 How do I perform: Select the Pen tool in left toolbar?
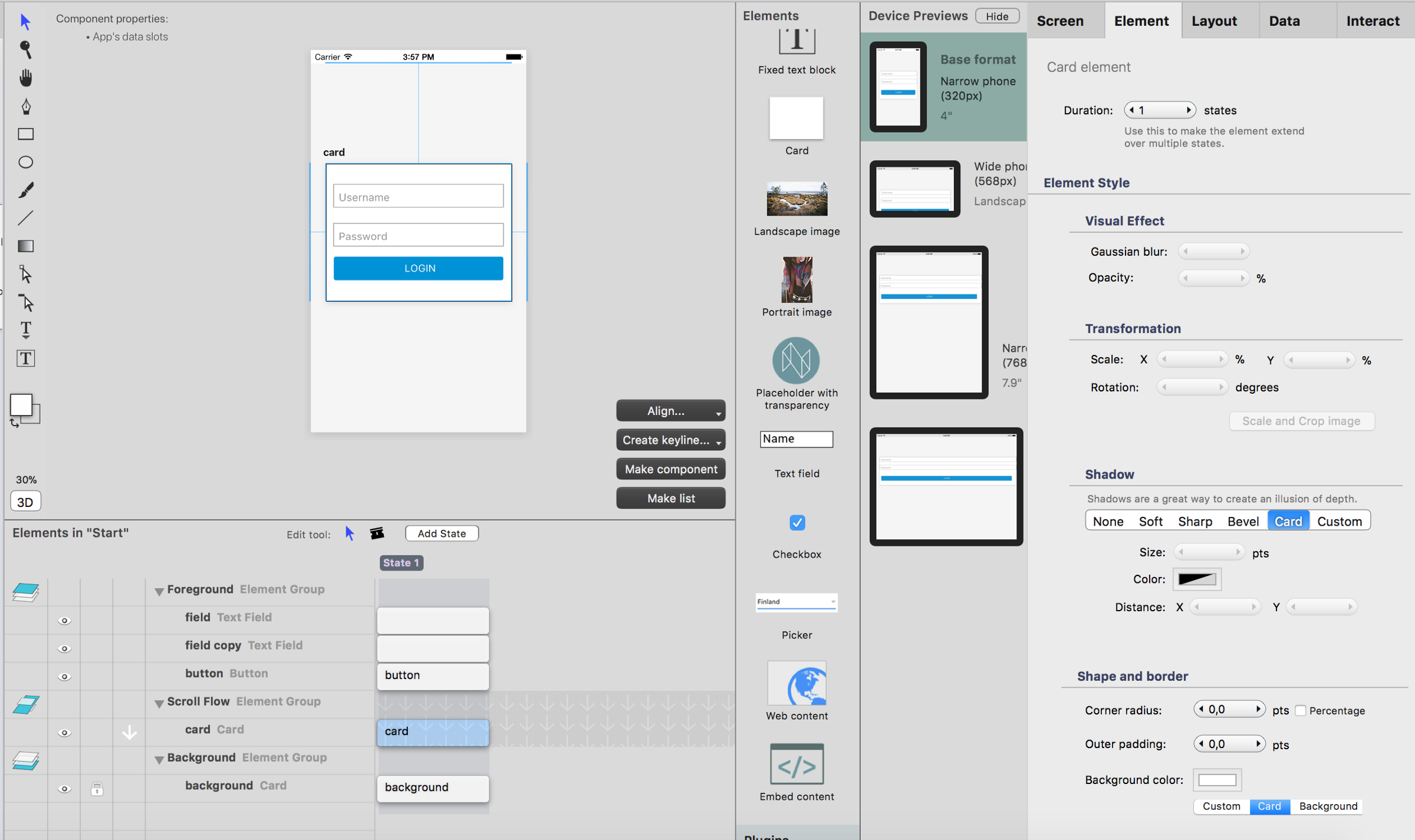(25, 107)
